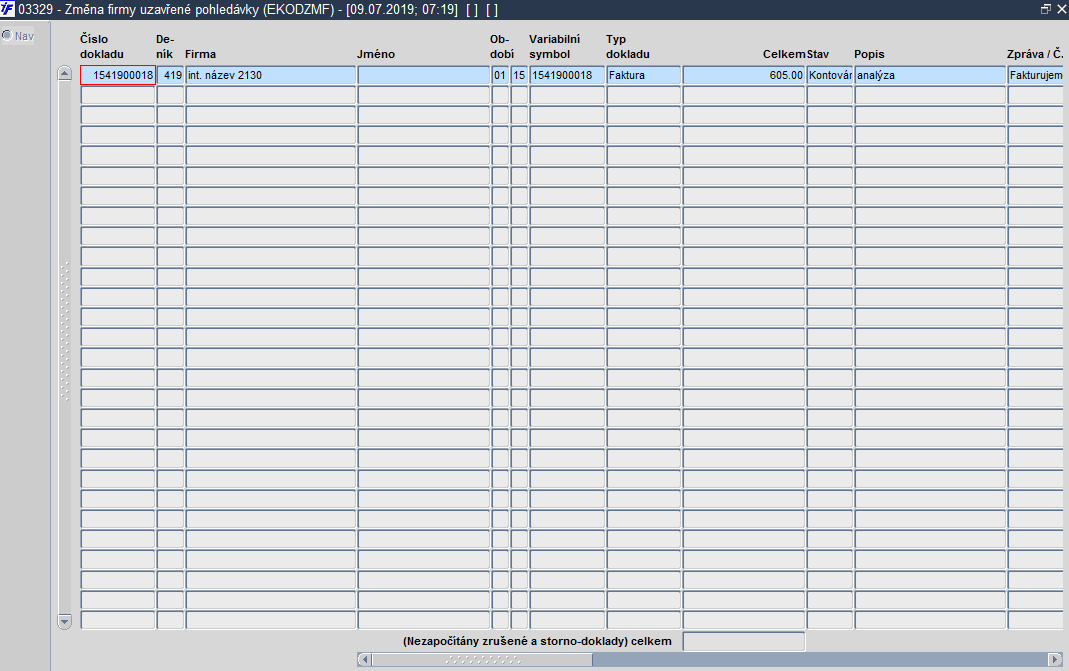Click the 'Popis' column header
Image resolution: width=1069 pixels, height=671 pixels.
pyautogui.click(x=869, y=54)
